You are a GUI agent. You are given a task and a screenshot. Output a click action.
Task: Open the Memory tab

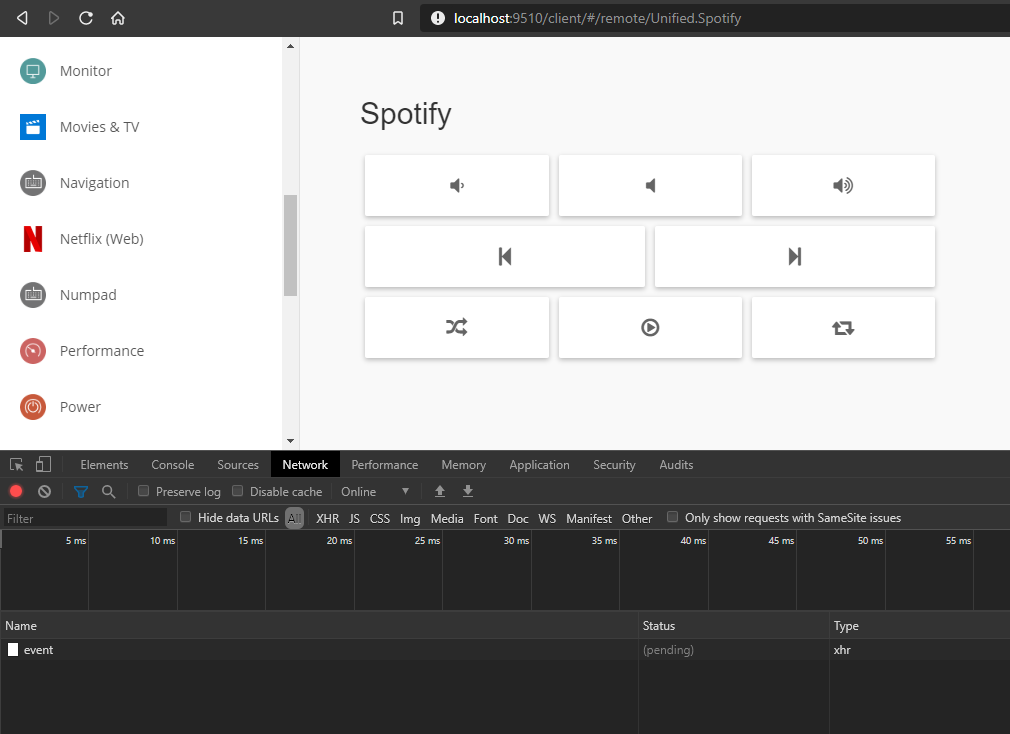(x=464, y=464)
